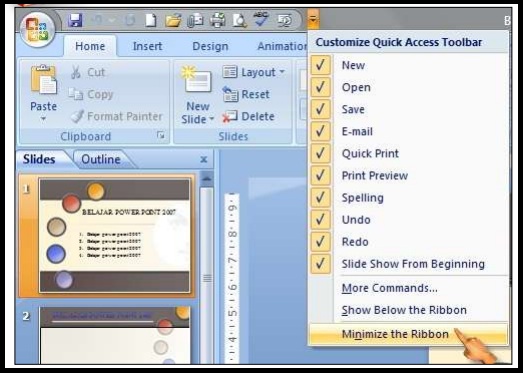
Task: Open the Office Button menu
Action: point(37,29)
